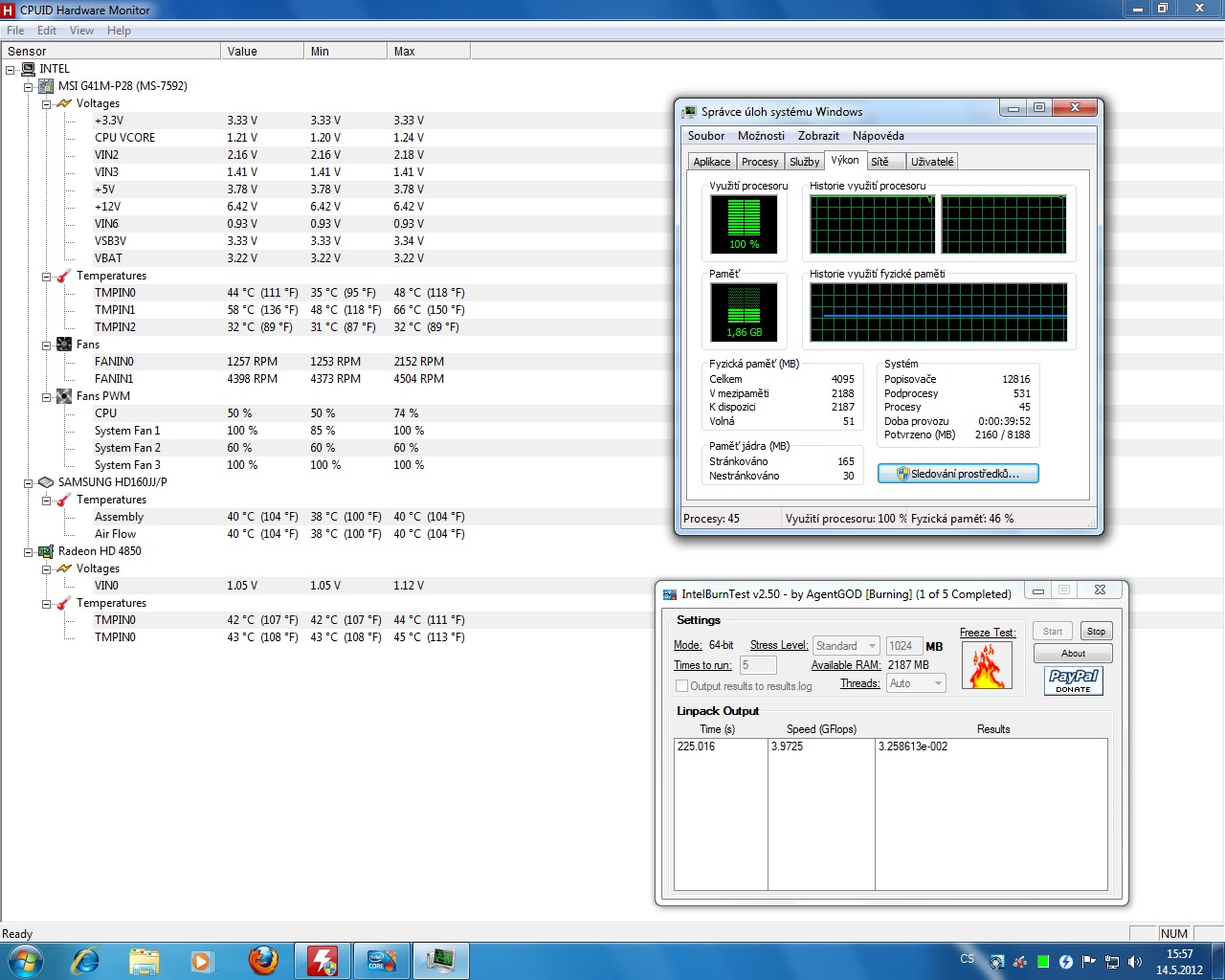Image resolution: width=1225 pixels, height=980 pixels.
Task: Switch to IntelBurnTest taskbar button
Action: pyautogui.click(x=382, y=961)
